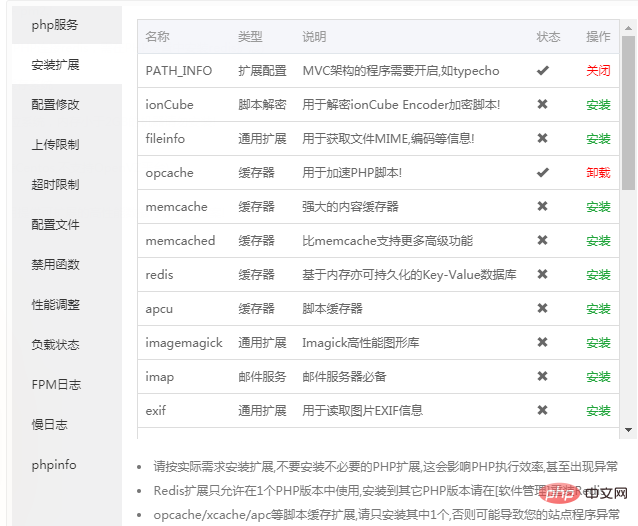Click the checkmark status icon for opcache
The width and height of the screenshot is (638, 526).
point(542,173)
